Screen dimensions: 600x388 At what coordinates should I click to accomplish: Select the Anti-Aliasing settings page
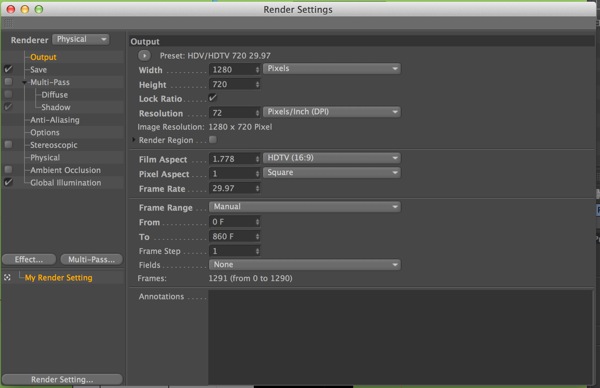click(x=55, y=120)
